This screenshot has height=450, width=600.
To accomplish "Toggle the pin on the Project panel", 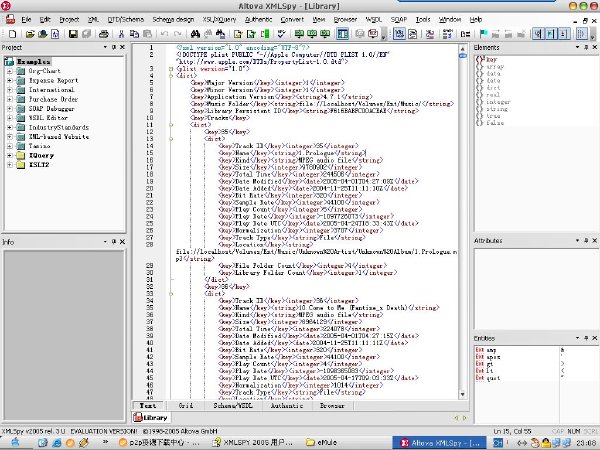I will point(114,47).
